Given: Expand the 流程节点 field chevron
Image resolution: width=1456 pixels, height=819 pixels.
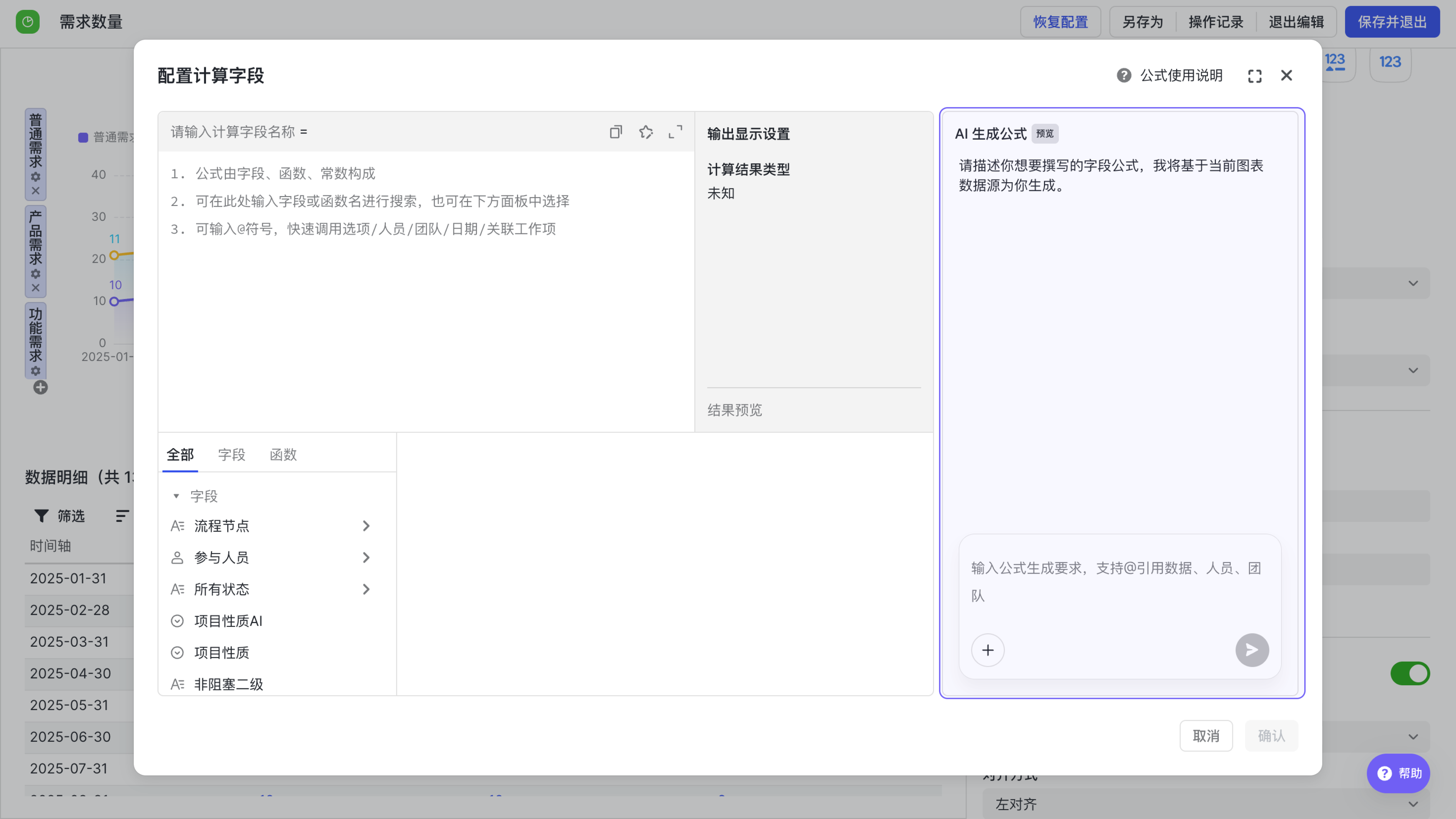Looking at the screenshot, I should [x=366, y=526].
